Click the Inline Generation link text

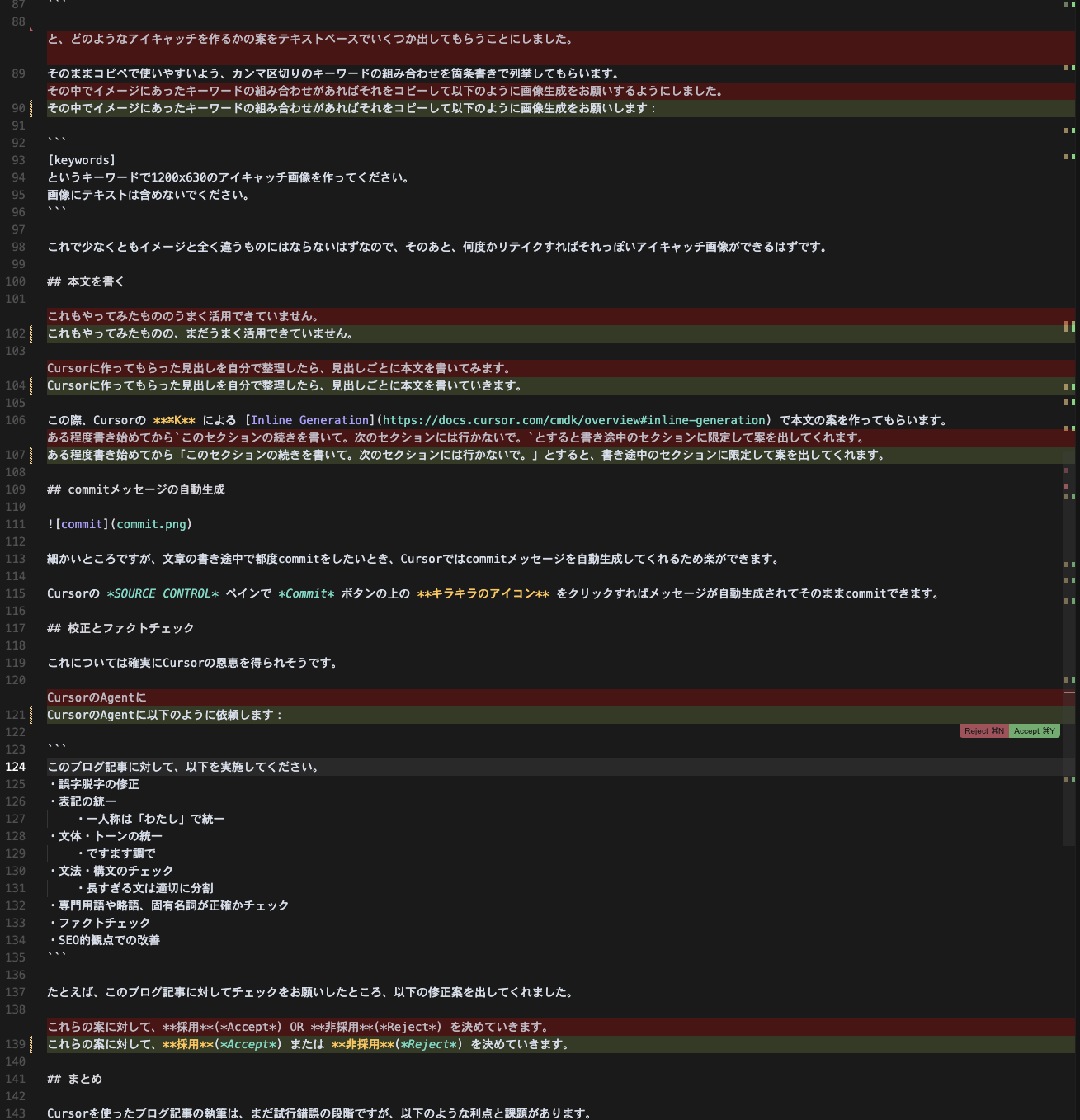click(x=310, y=420)
